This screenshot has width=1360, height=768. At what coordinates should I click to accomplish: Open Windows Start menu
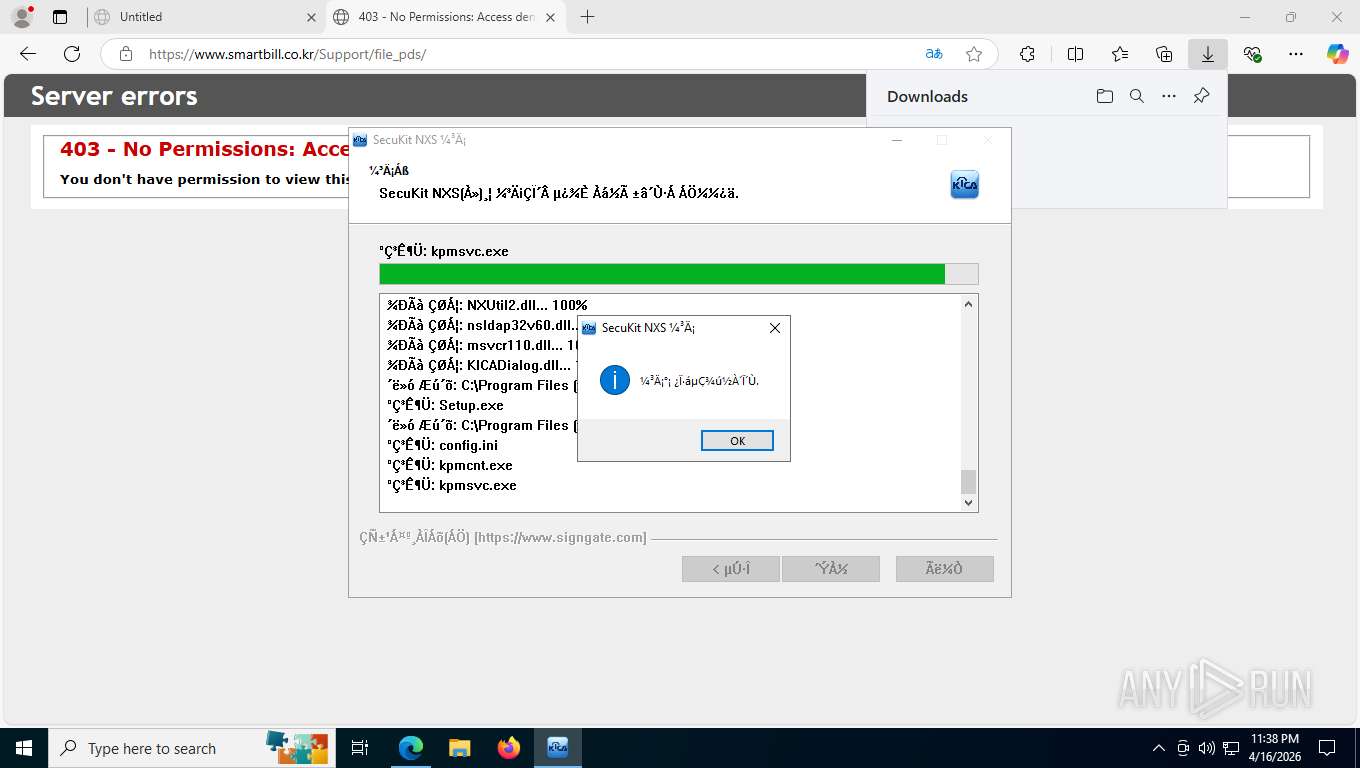coord(24,748)
